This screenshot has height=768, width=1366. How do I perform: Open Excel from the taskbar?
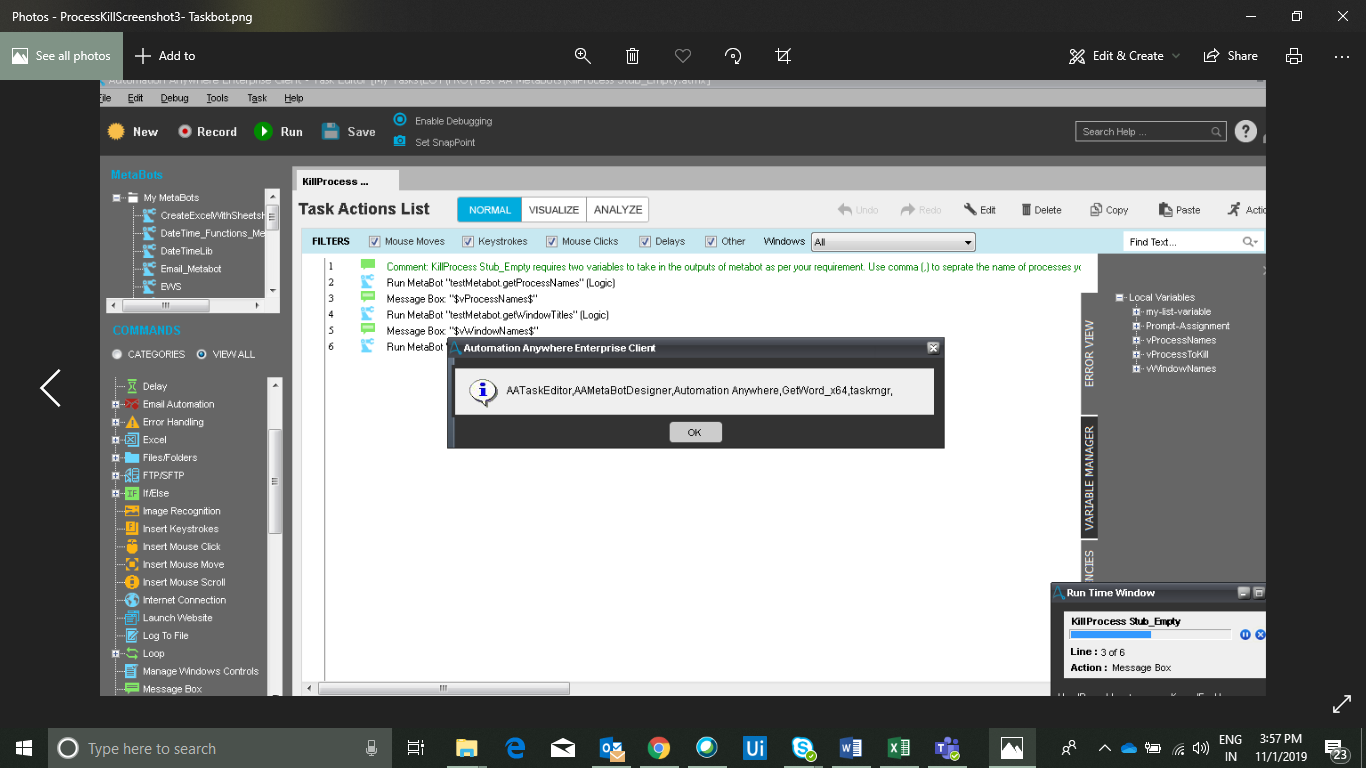click(898, 748)
